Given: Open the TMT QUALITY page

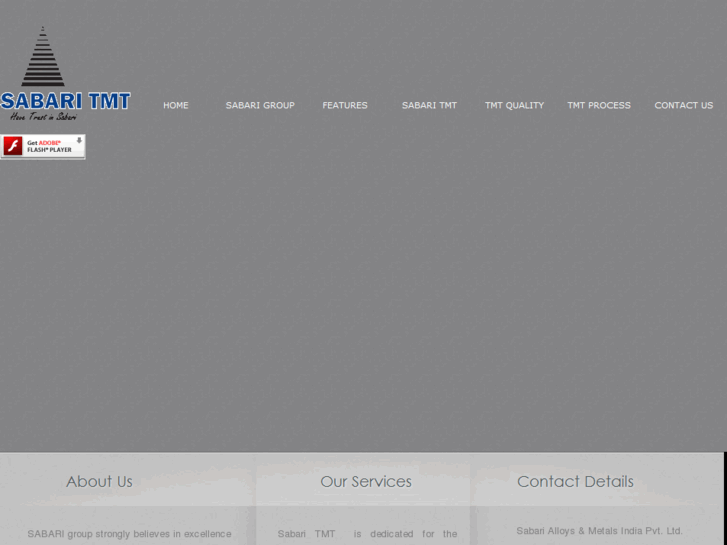Looking at the screenshot, I should pyautogui.click(x=515, y=106).
